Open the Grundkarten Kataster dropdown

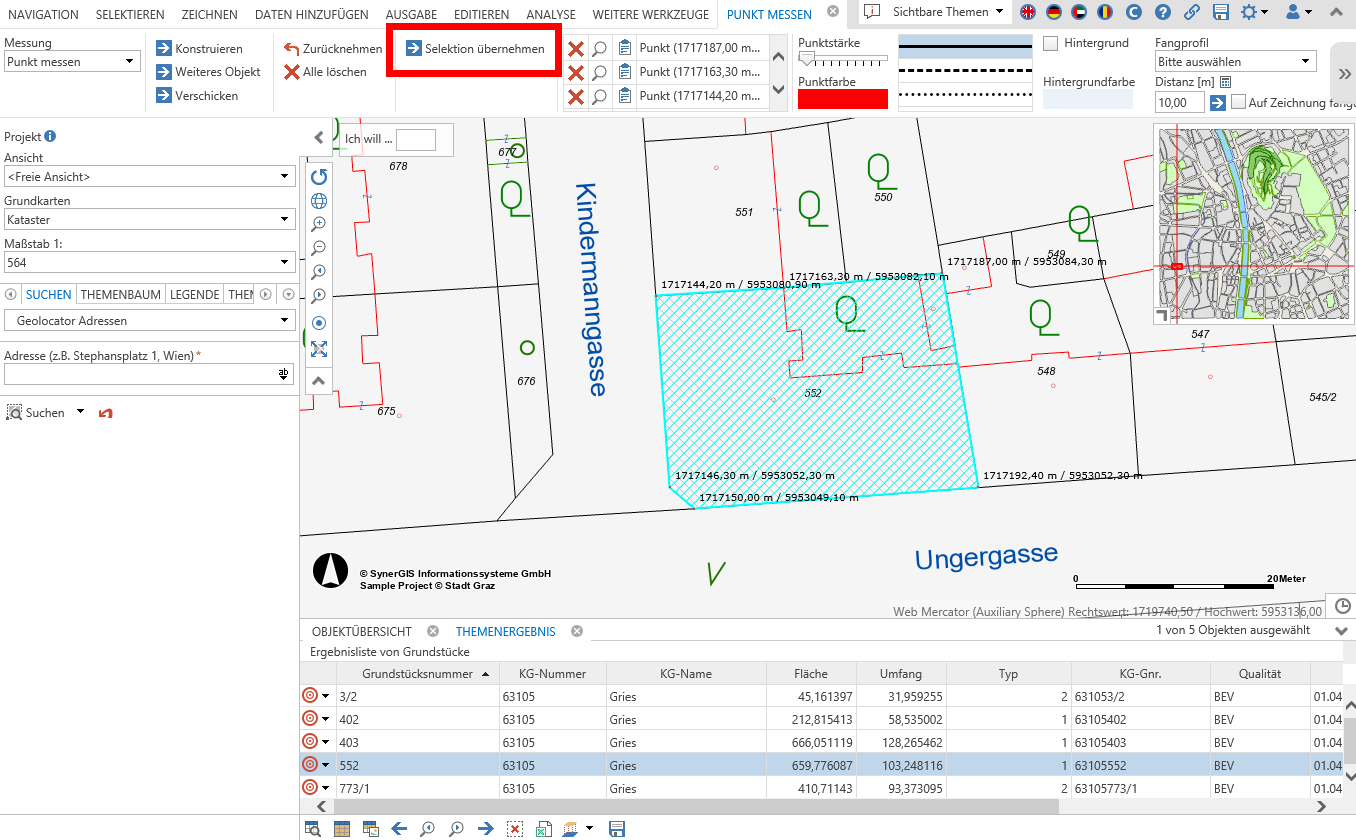pos(149,219)
